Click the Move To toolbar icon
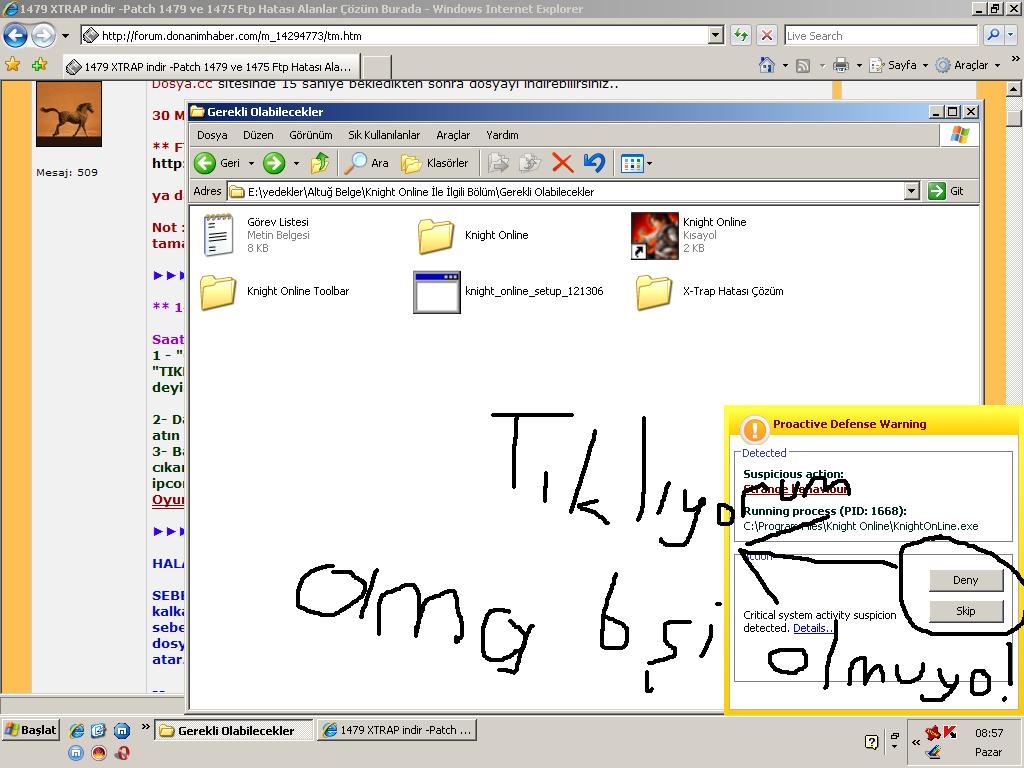Viewport: 1024px width, 768px height. (x=498, y=163)
